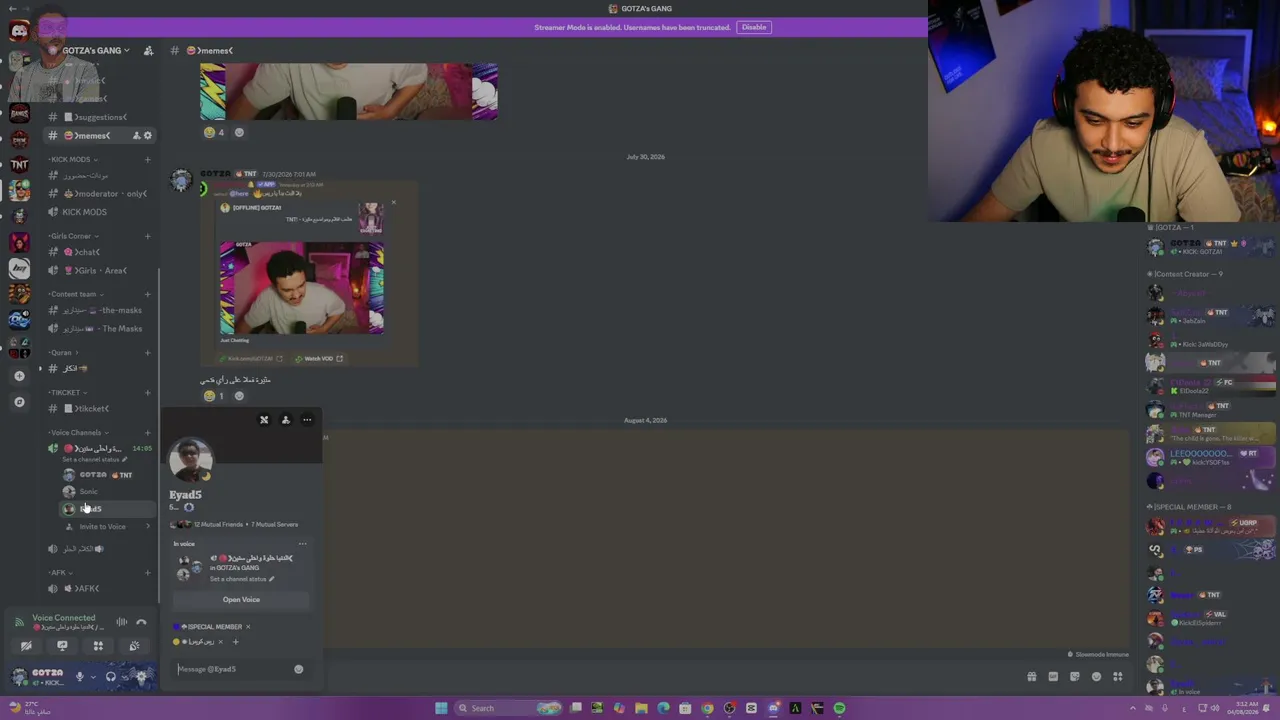This screenshot has width=1280, height=720.
Task: Collapse the Content team category
Action: 74,294
